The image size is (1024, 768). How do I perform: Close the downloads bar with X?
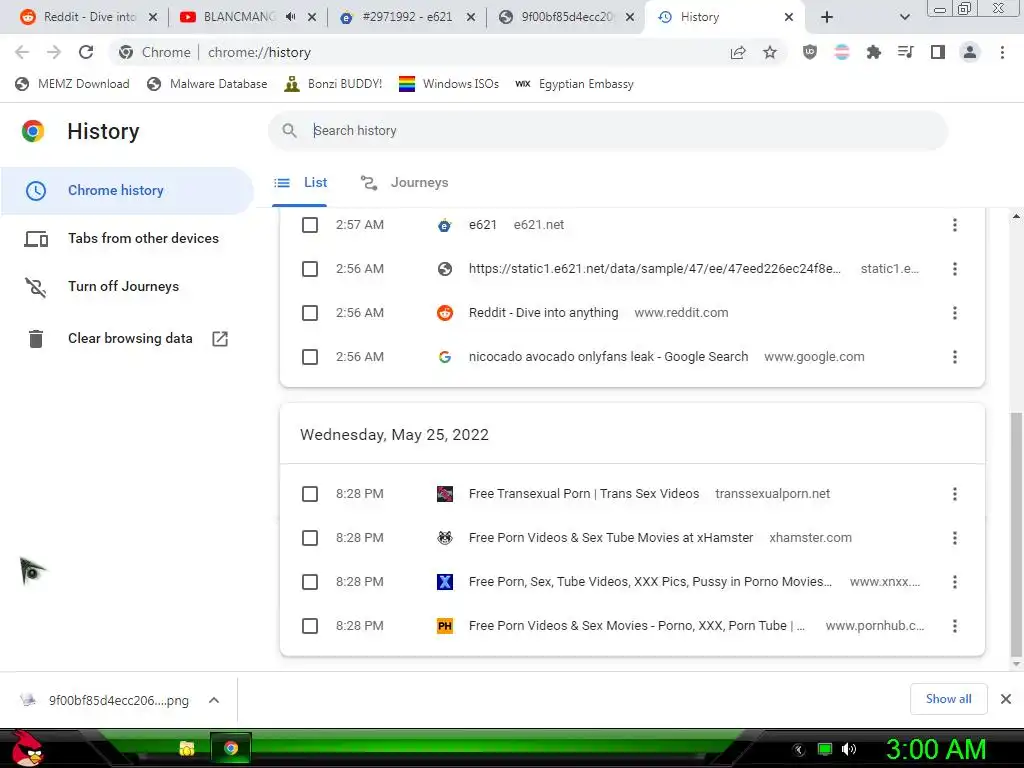(x=1006, y=699)
